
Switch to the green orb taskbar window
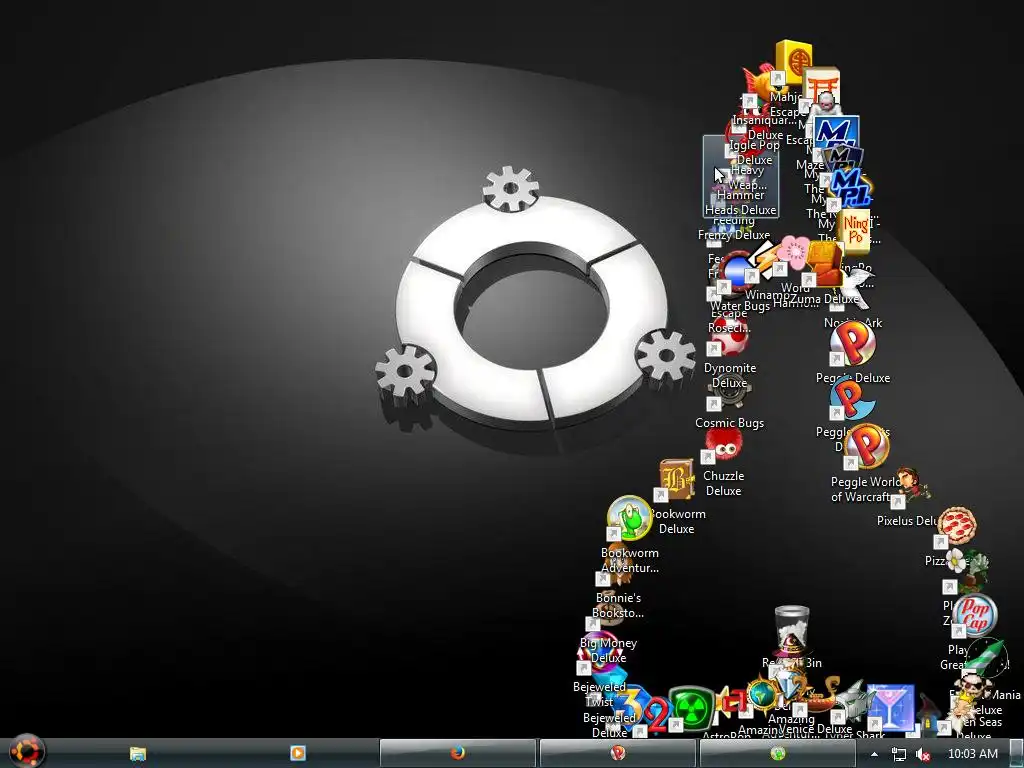(x=777, y=754)
